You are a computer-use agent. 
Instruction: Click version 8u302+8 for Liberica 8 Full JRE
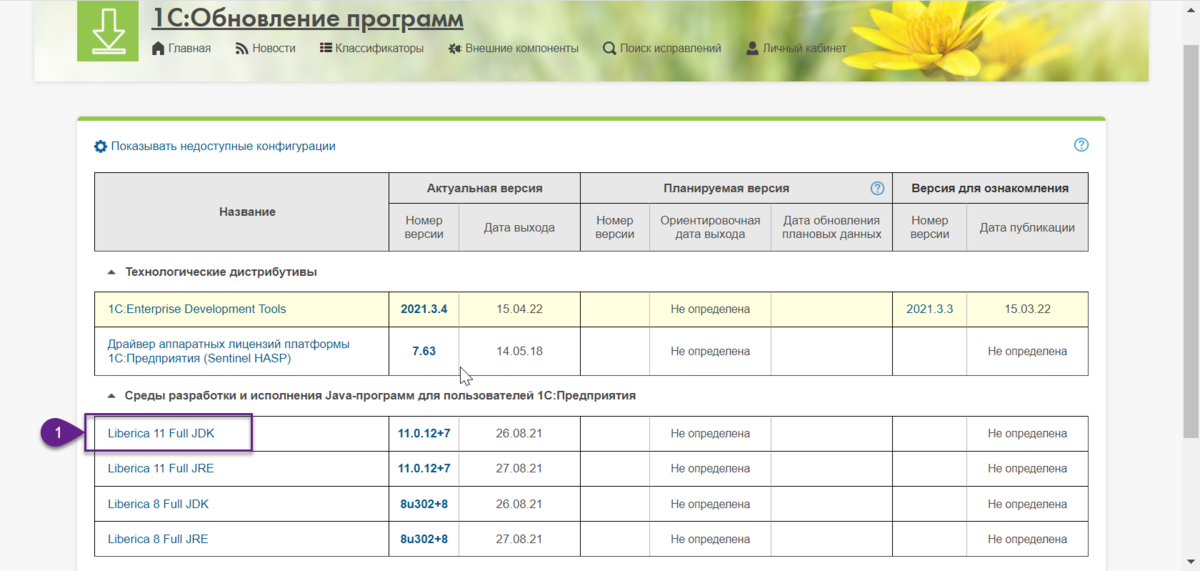click(424, 539)
